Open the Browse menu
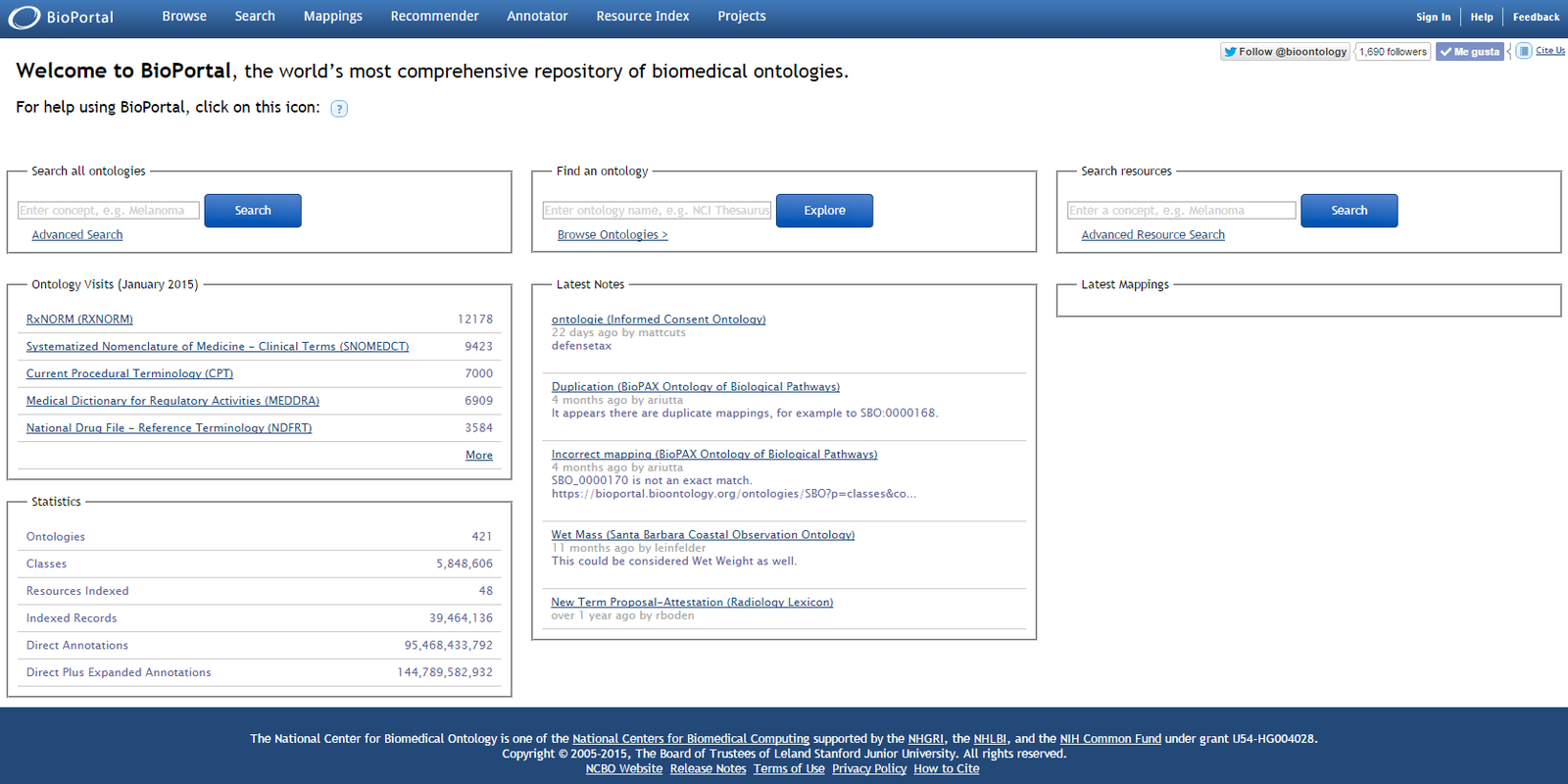Screen dimensions: 1568x784 pyautogui.click(x=184, y=17)
